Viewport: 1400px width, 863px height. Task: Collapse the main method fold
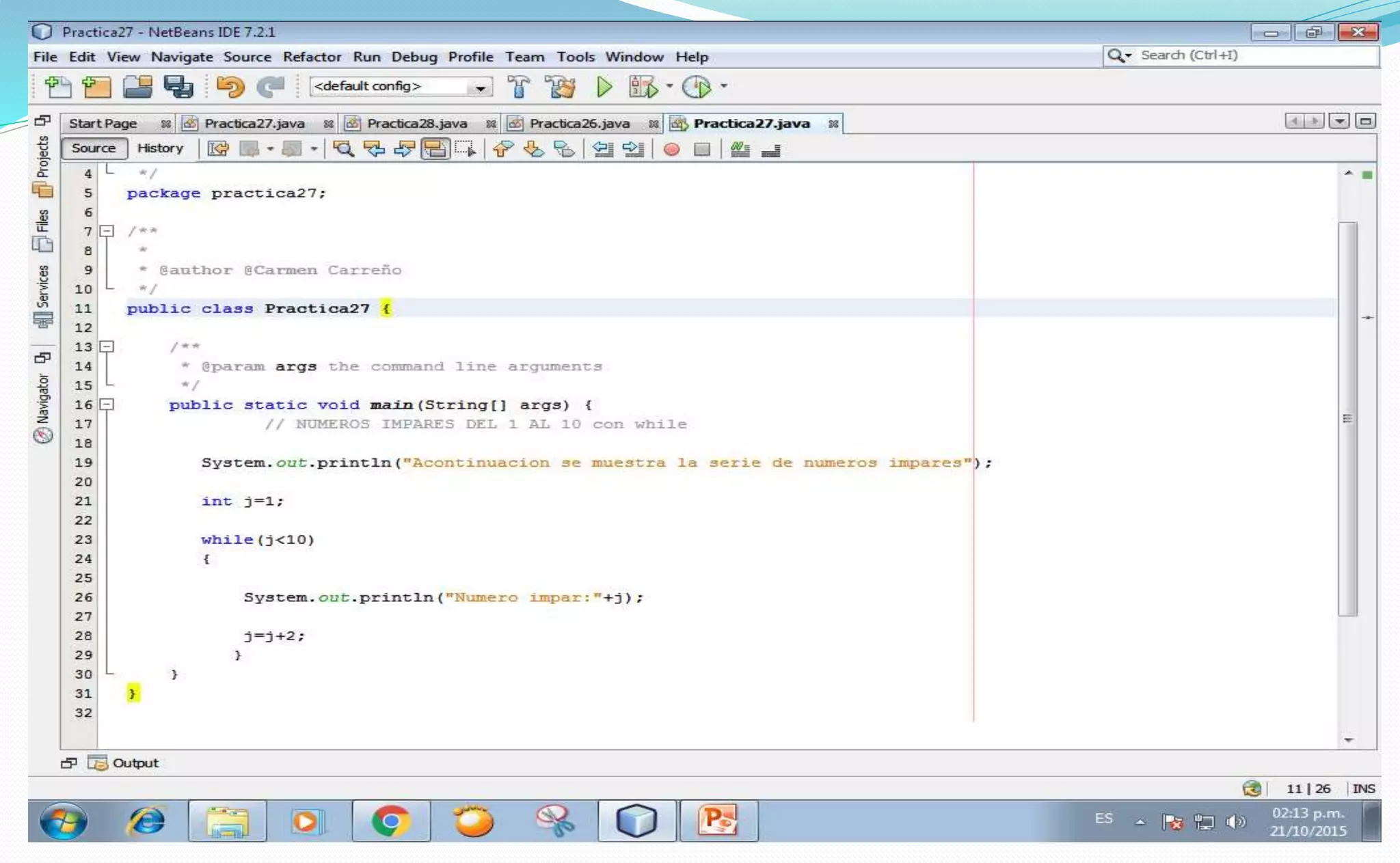(107, 405)
